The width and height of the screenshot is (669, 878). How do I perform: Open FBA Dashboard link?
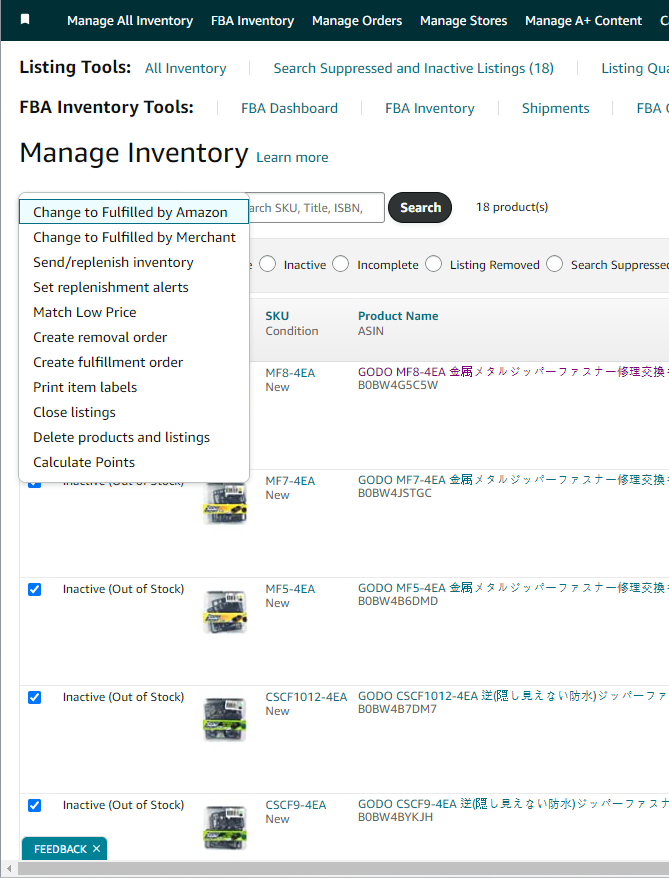tap(289, 108)
